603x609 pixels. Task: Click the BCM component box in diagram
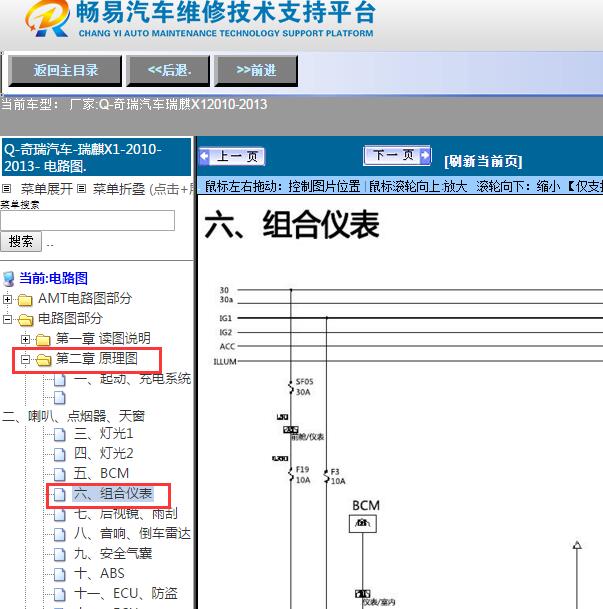363,524
